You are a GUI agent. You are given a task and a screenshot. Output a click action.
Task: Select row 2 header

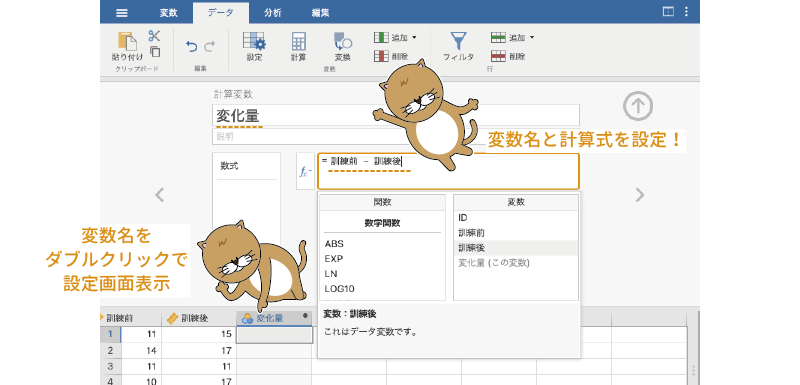click(x=111, y=350)
